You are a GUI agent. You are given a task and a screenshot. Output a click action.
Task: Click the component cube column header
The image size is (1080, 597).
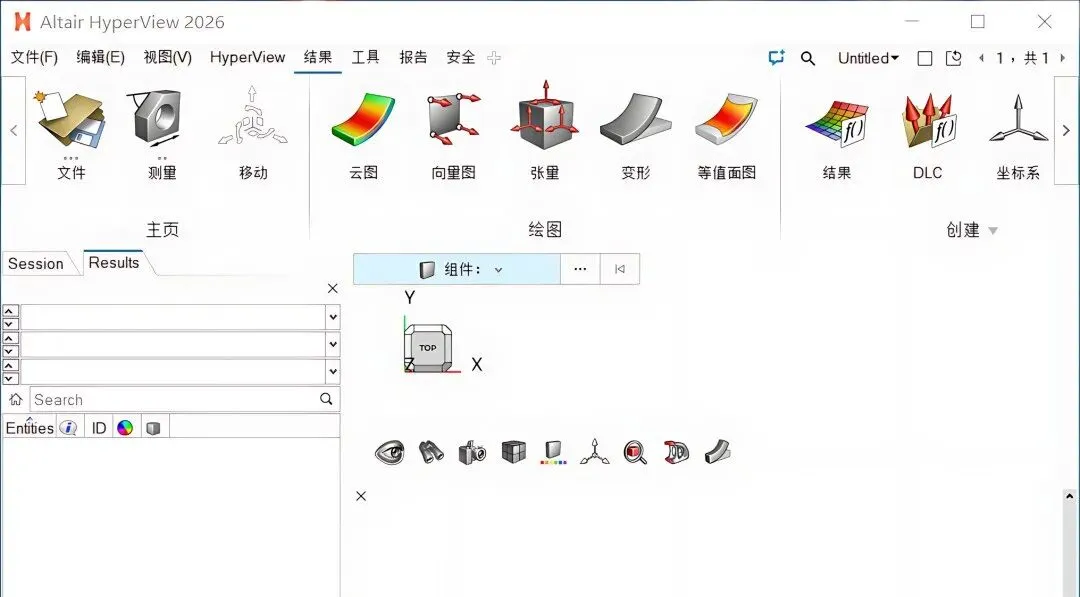pyautogui.click(x=153, y=428)
